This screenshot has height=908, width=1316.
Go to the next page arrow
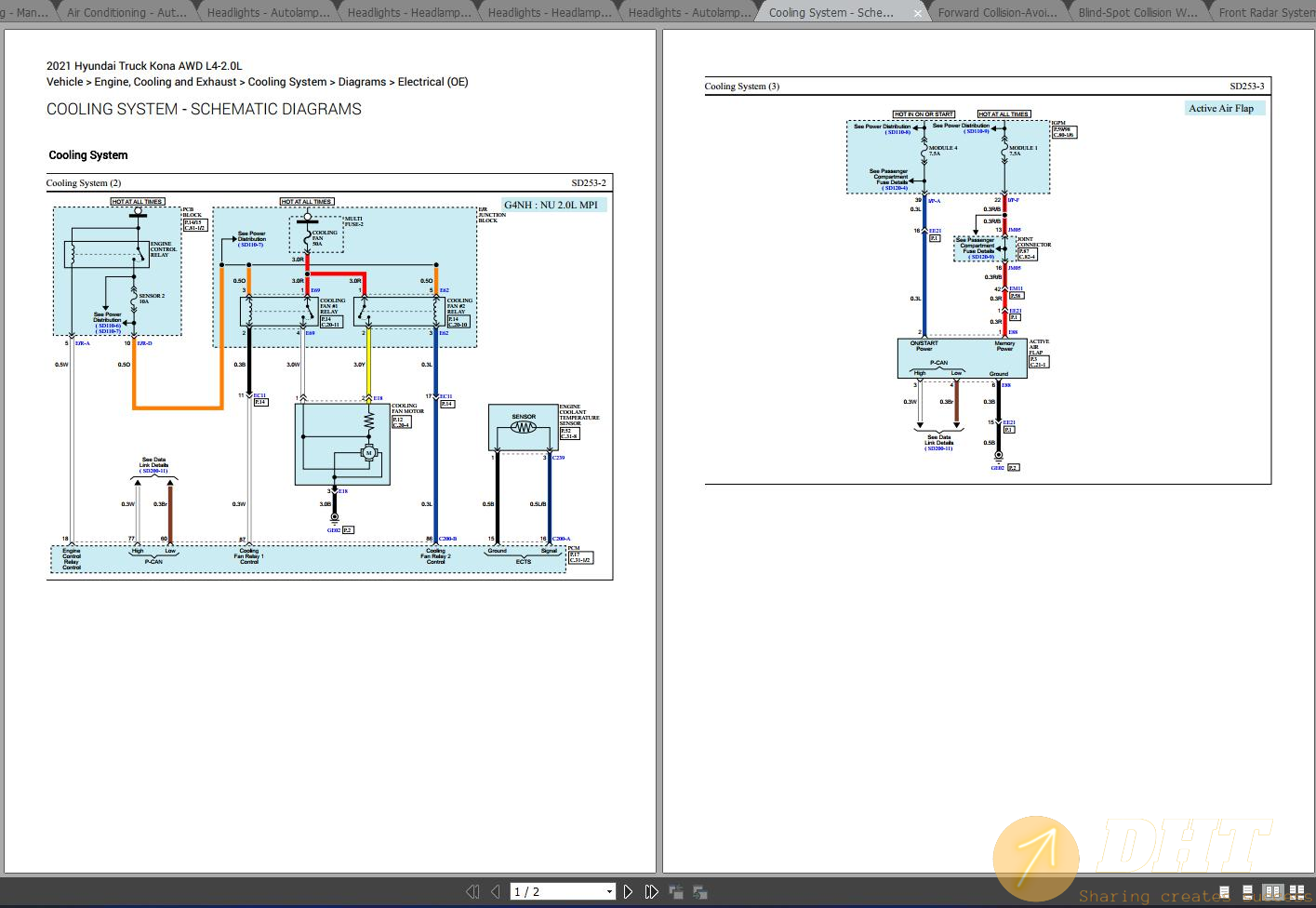(628, 891)
